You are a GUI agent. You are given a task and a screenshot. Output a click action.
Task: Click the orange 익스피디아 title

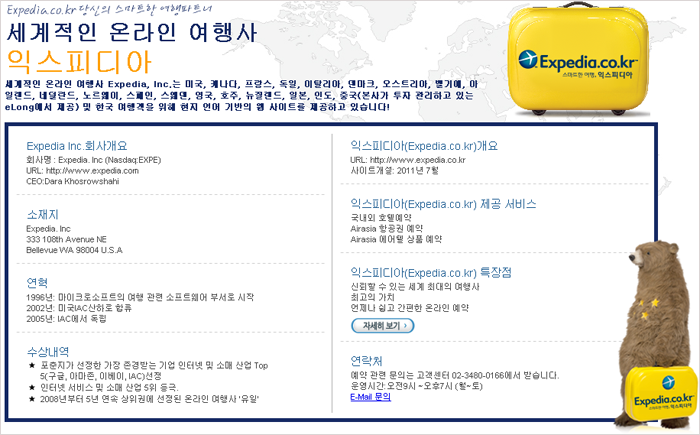click(79, 62)
